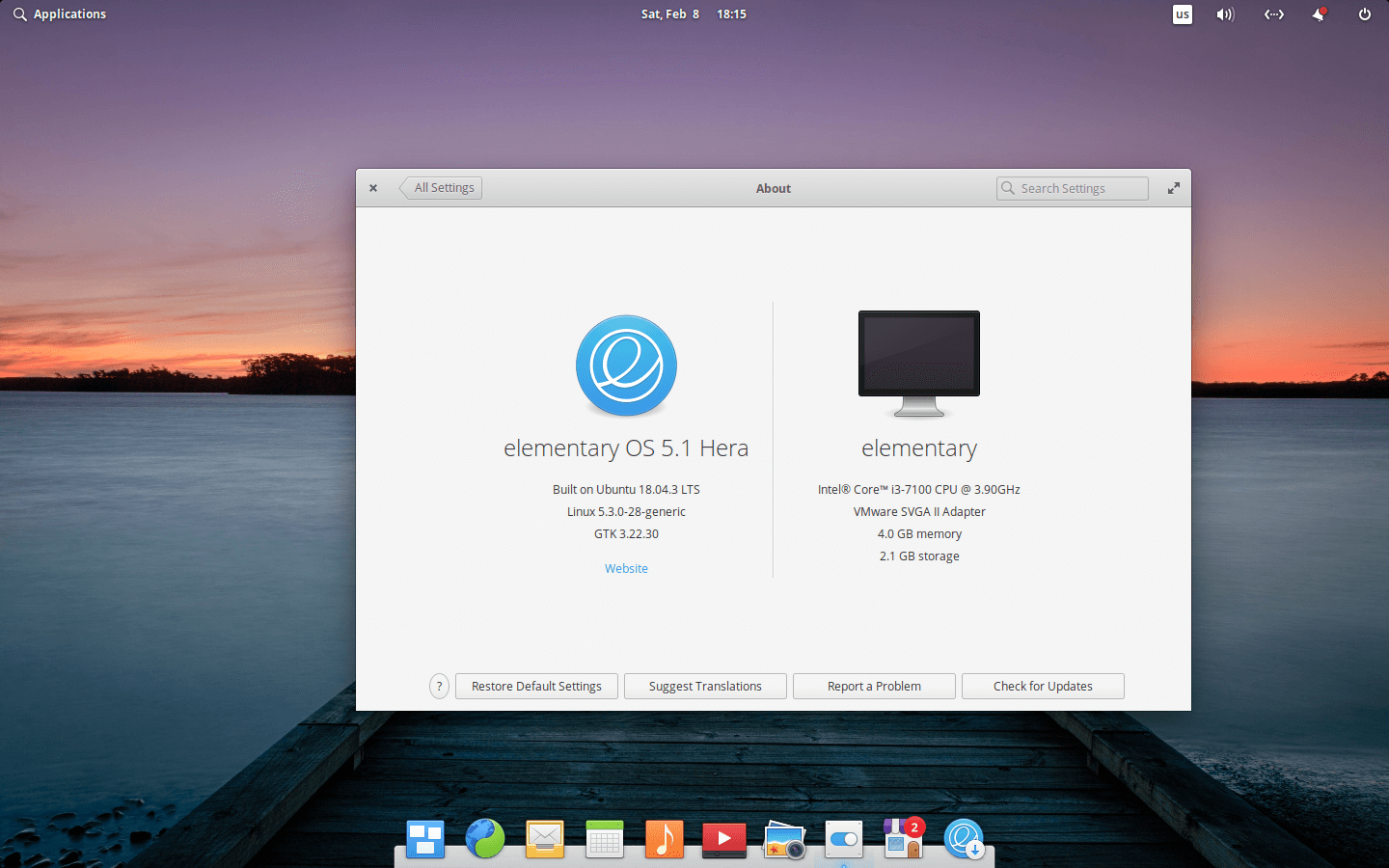Open the elementary installer icon in dock
Image resolution: width=1389 pixels, height=868 pixels.
click(x=964, y=839)
